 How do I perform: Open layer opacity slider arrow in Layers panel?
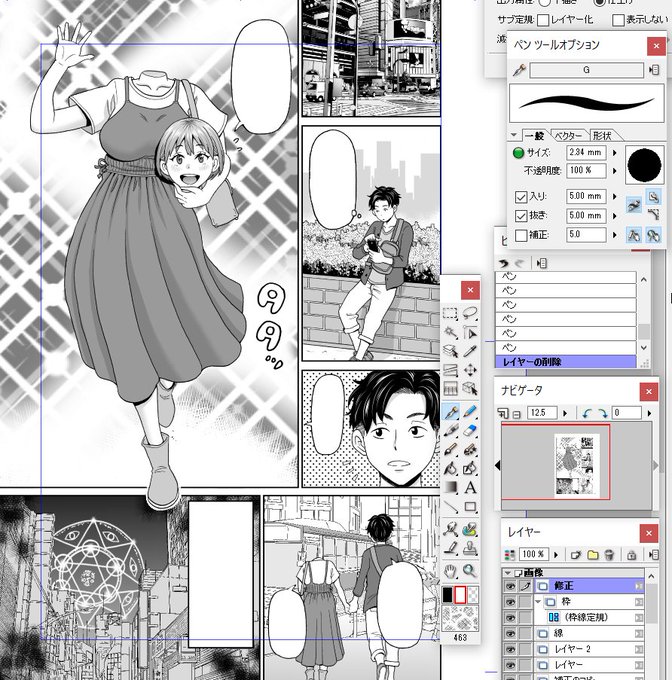(x=556, y=555)
